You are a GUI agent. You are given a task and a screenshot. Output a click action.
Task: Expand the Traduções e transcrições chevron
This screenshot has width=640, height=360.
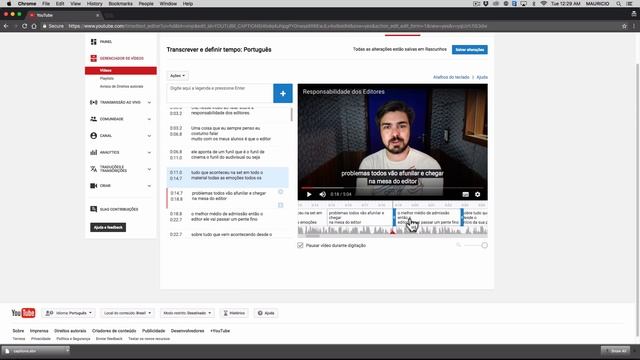(149, 169)
